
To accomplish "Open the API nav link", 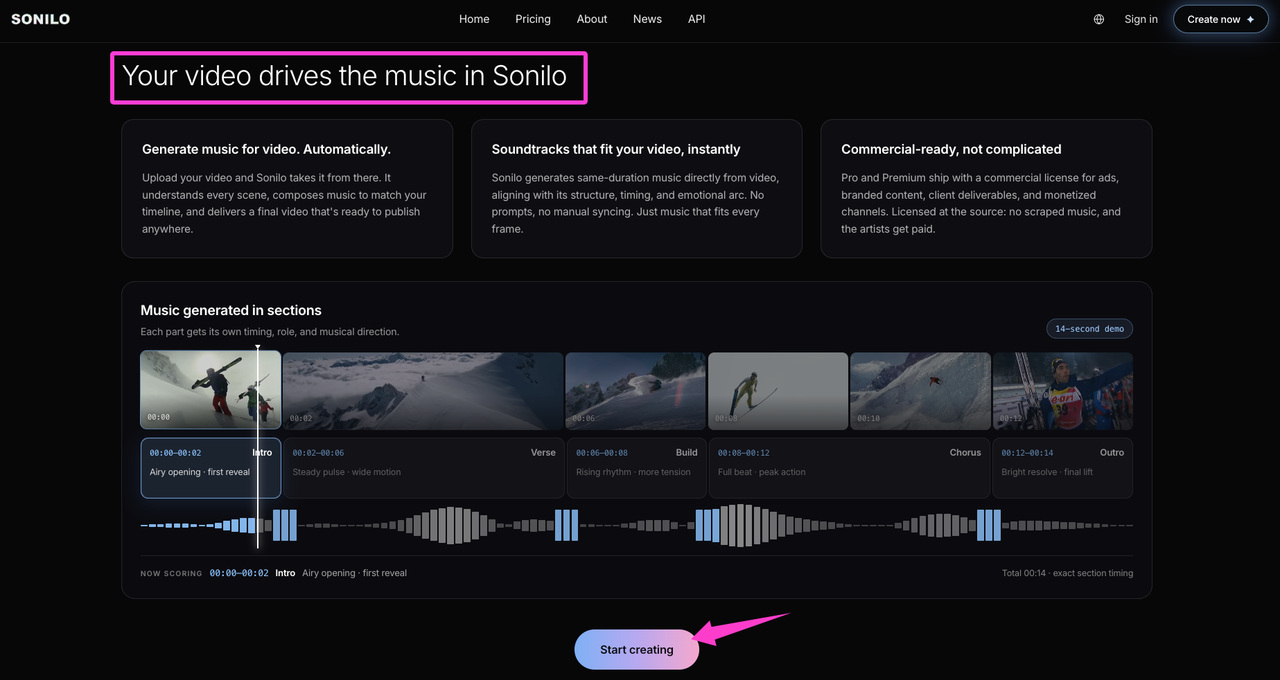I will [x=697, y=19].
